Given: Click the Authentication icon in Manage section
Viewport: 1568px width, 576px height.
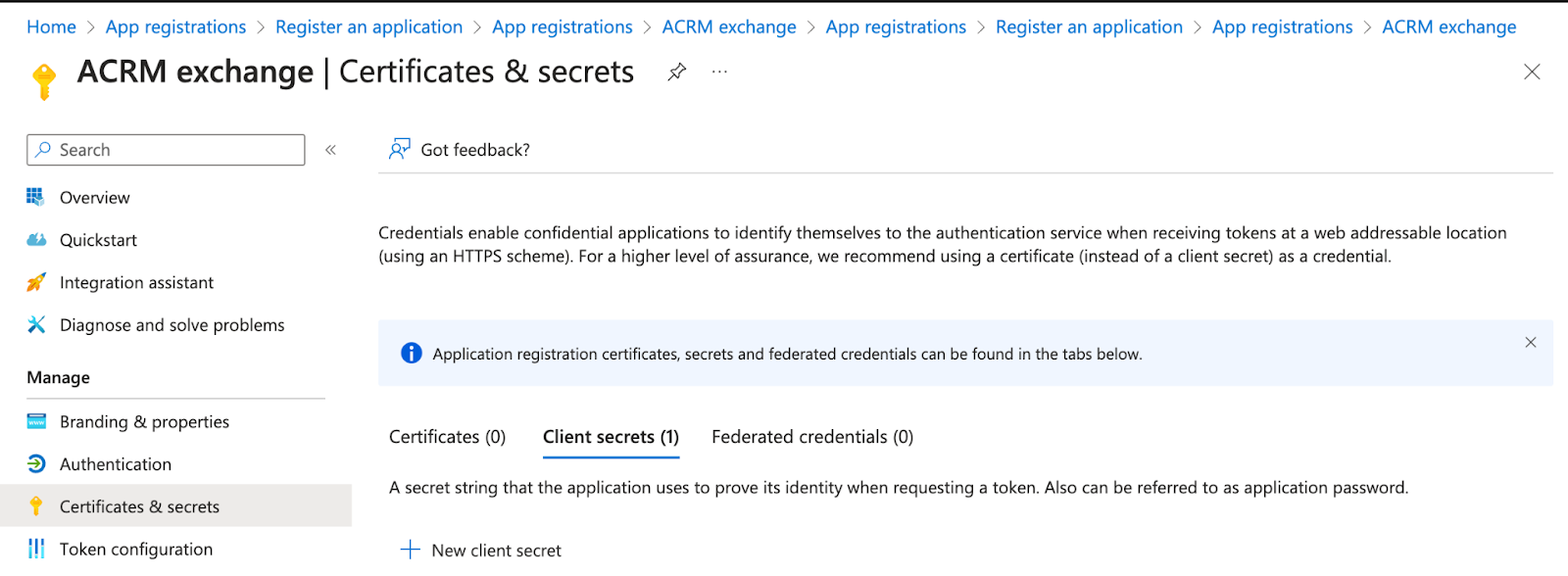Looking at the screenshot, I should coord(36,463).
